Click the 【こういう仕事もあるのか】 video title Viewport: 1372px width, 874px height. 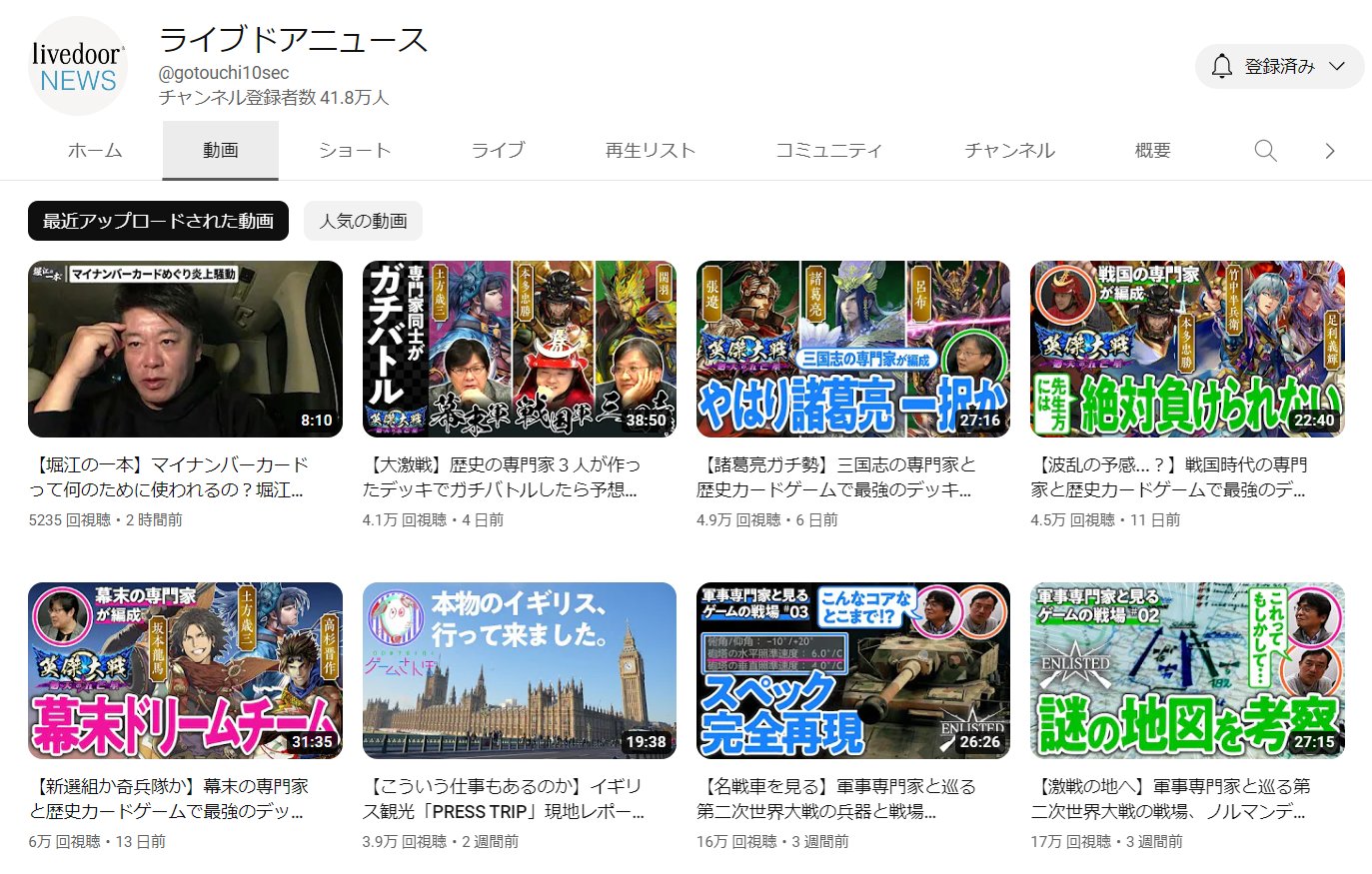click(503, 799)
